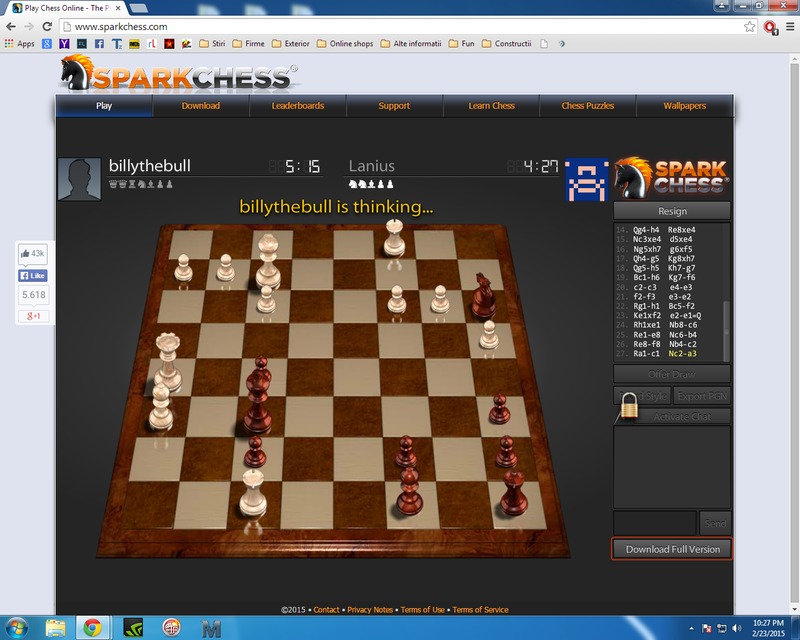Click the volume speaker tray icon
800x640 pixels.
tap(736, 628)
